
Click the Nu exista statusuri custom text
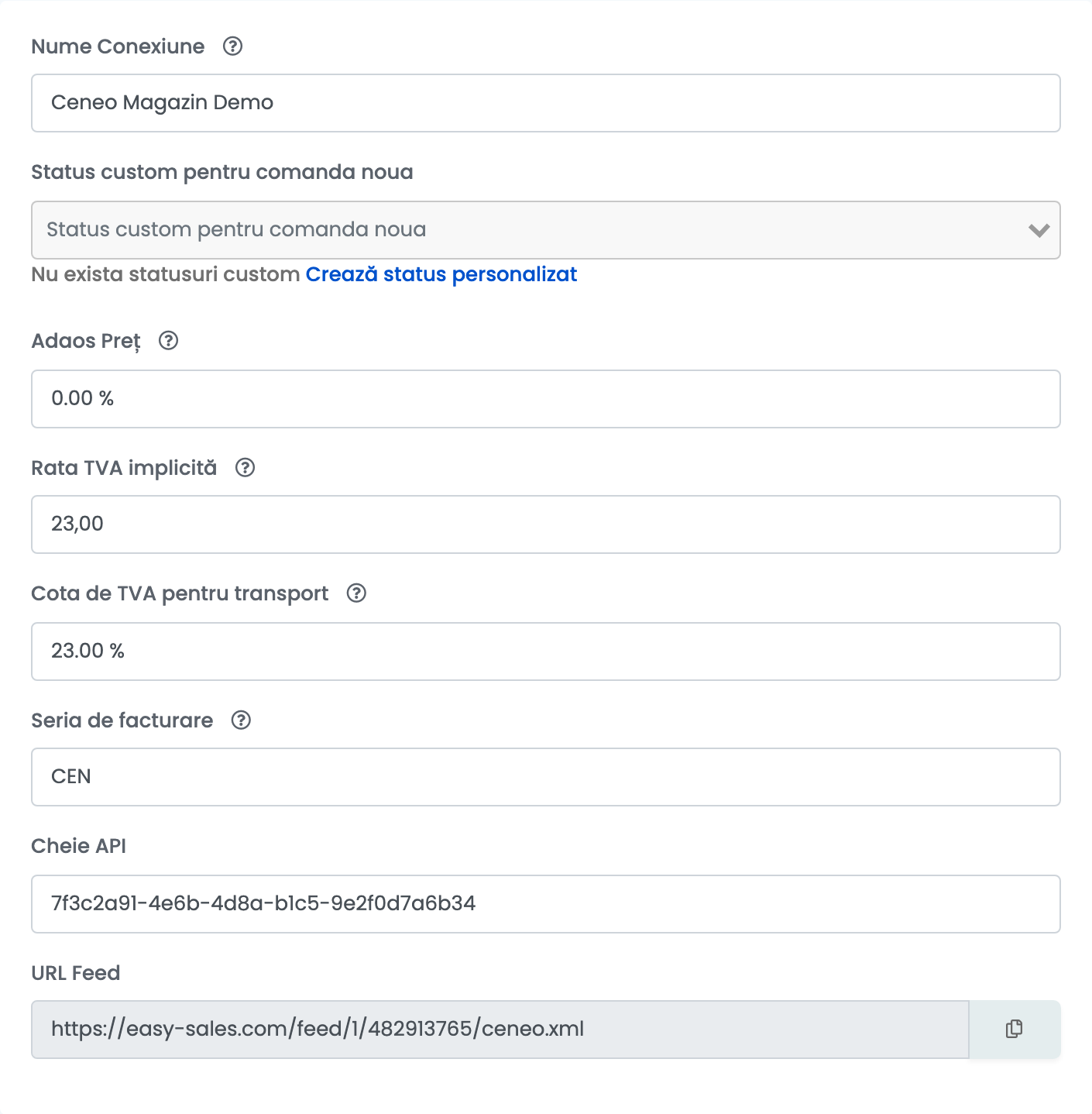click(x=165, y=275)
